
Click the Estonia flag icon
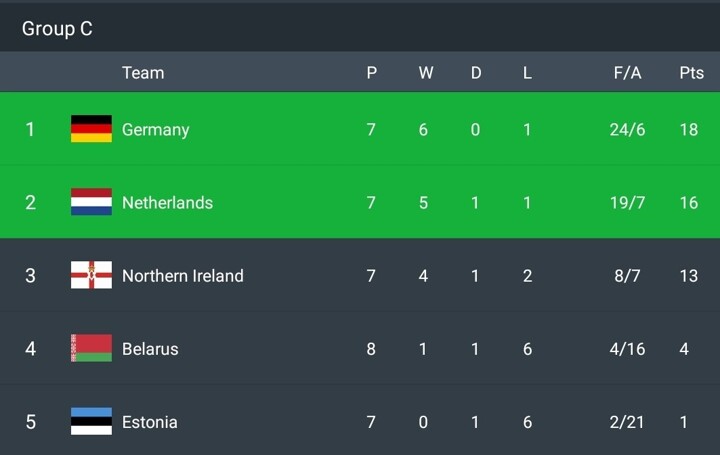[91, 421]
